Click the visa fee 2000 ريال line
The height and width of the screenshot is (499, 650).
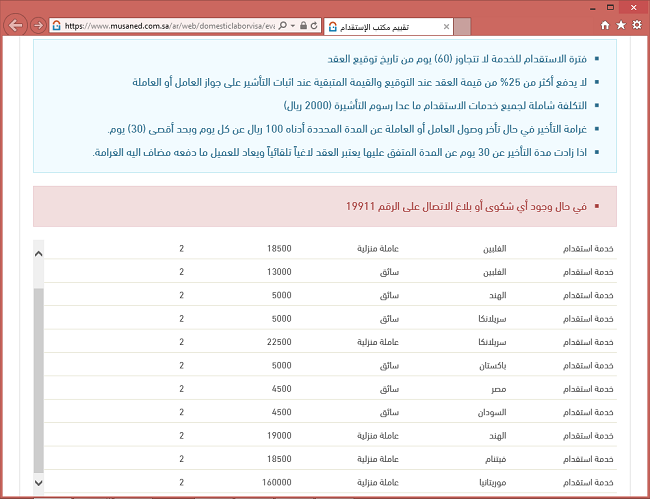tap(435, 105)
